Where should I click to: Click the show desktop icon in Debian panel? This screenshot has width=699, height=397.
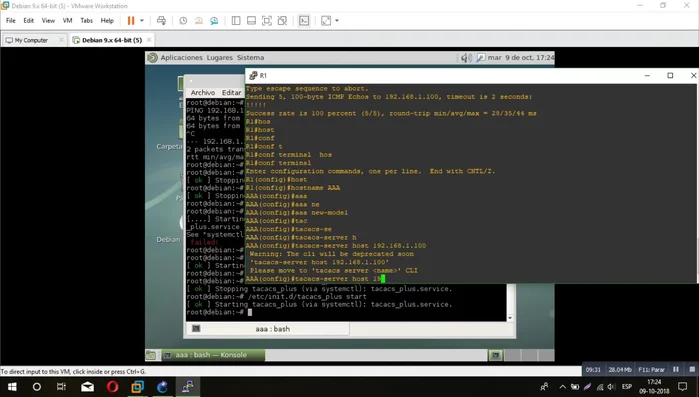(151, 355)
